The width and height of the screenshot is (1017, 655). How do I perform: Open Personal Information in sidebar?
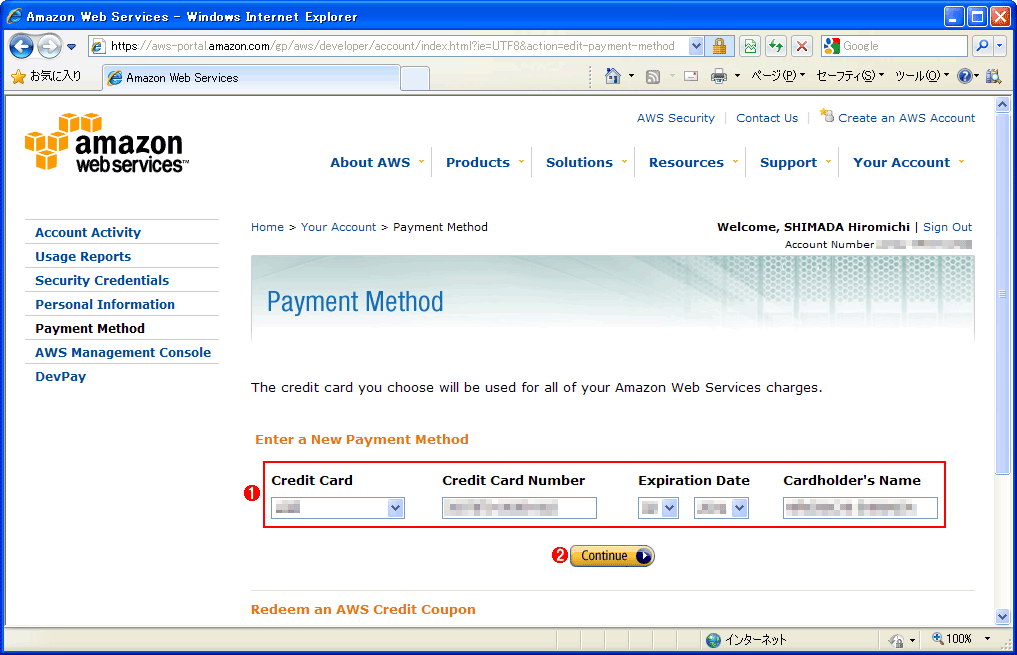[105, 304]
